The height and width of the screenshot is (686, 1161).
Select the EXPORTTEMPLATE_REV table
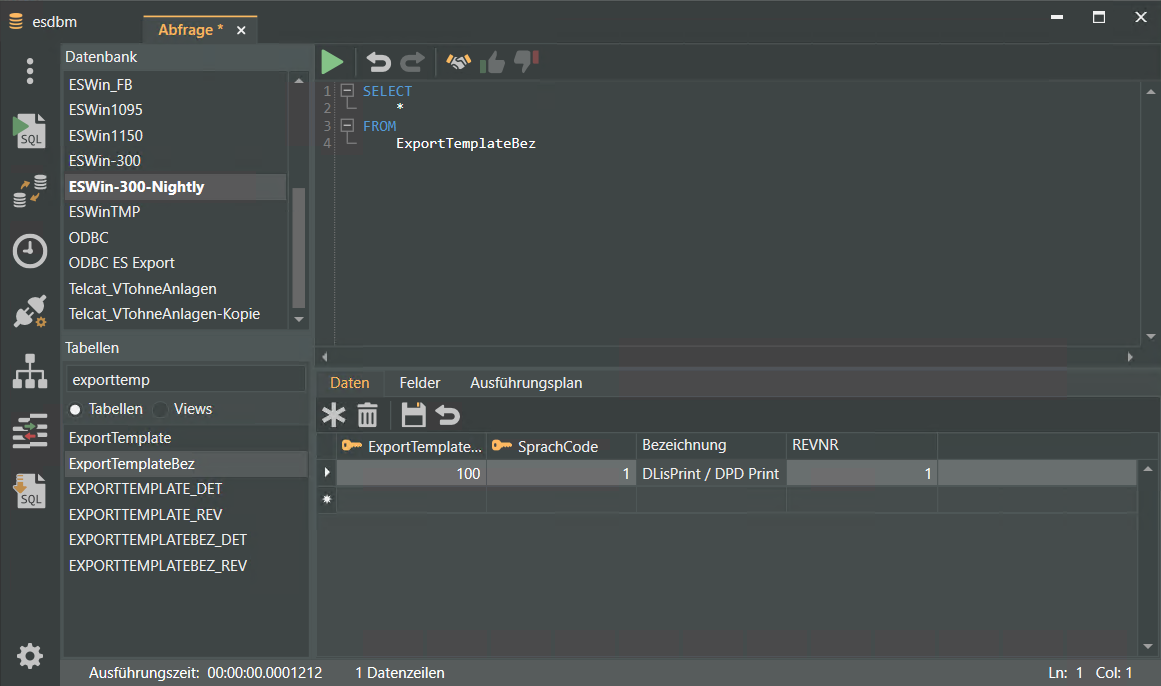[x=146, y=515]
